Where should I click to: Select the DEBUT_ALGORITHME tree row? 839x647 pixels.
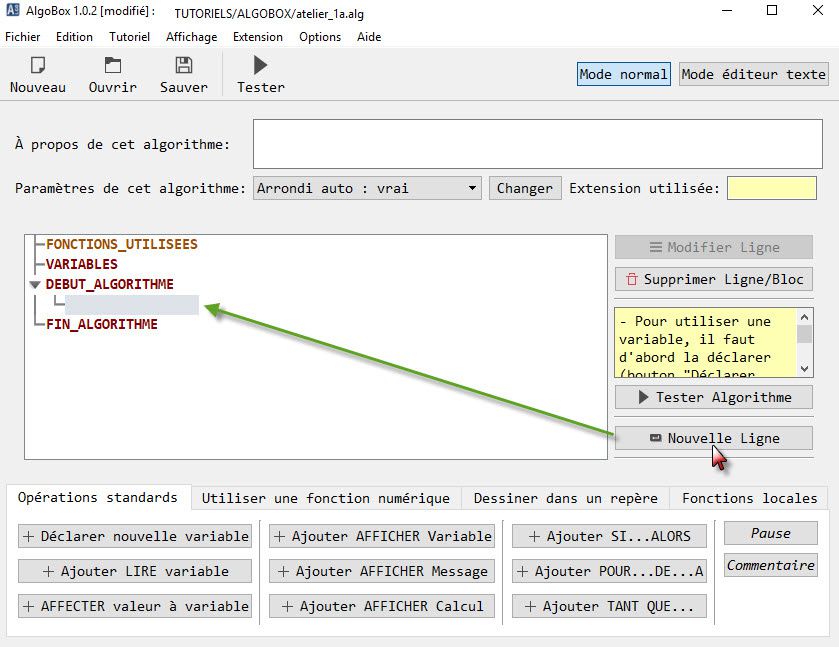[110, 284]
